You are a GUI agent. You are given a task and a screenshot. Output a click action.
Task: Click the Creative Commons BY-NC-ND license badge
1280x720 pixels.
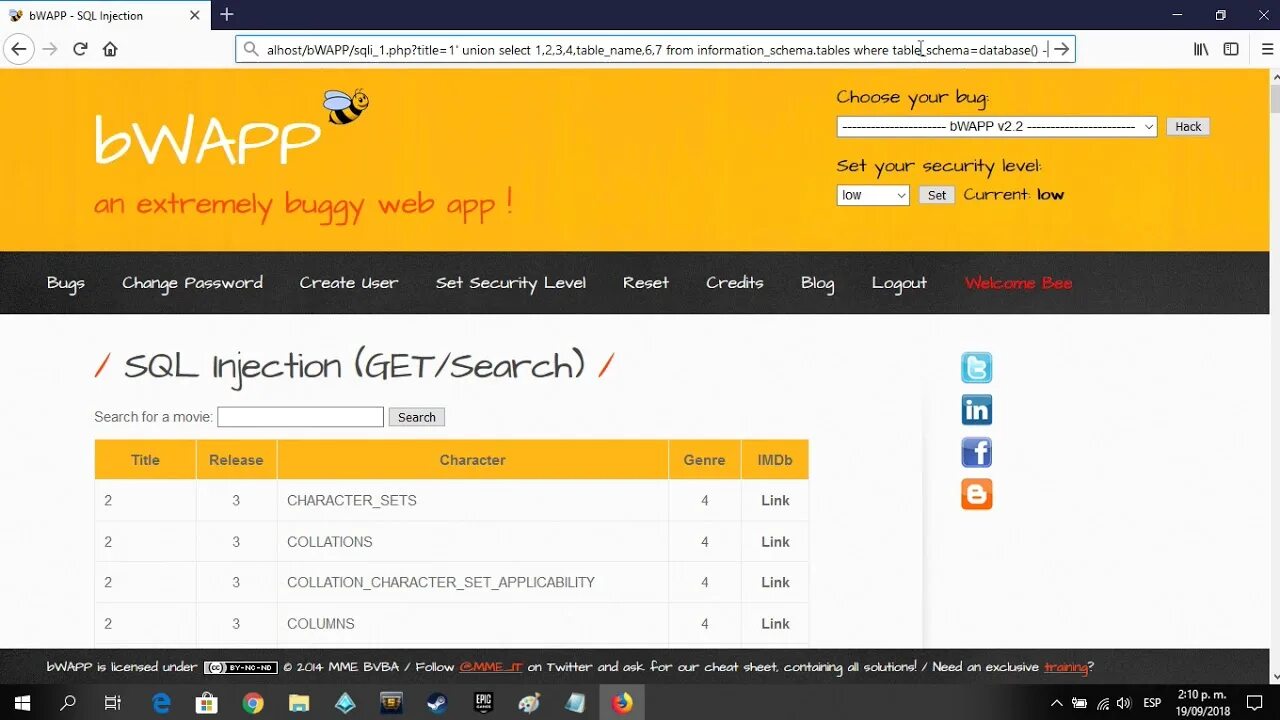(x=240, y=667)
